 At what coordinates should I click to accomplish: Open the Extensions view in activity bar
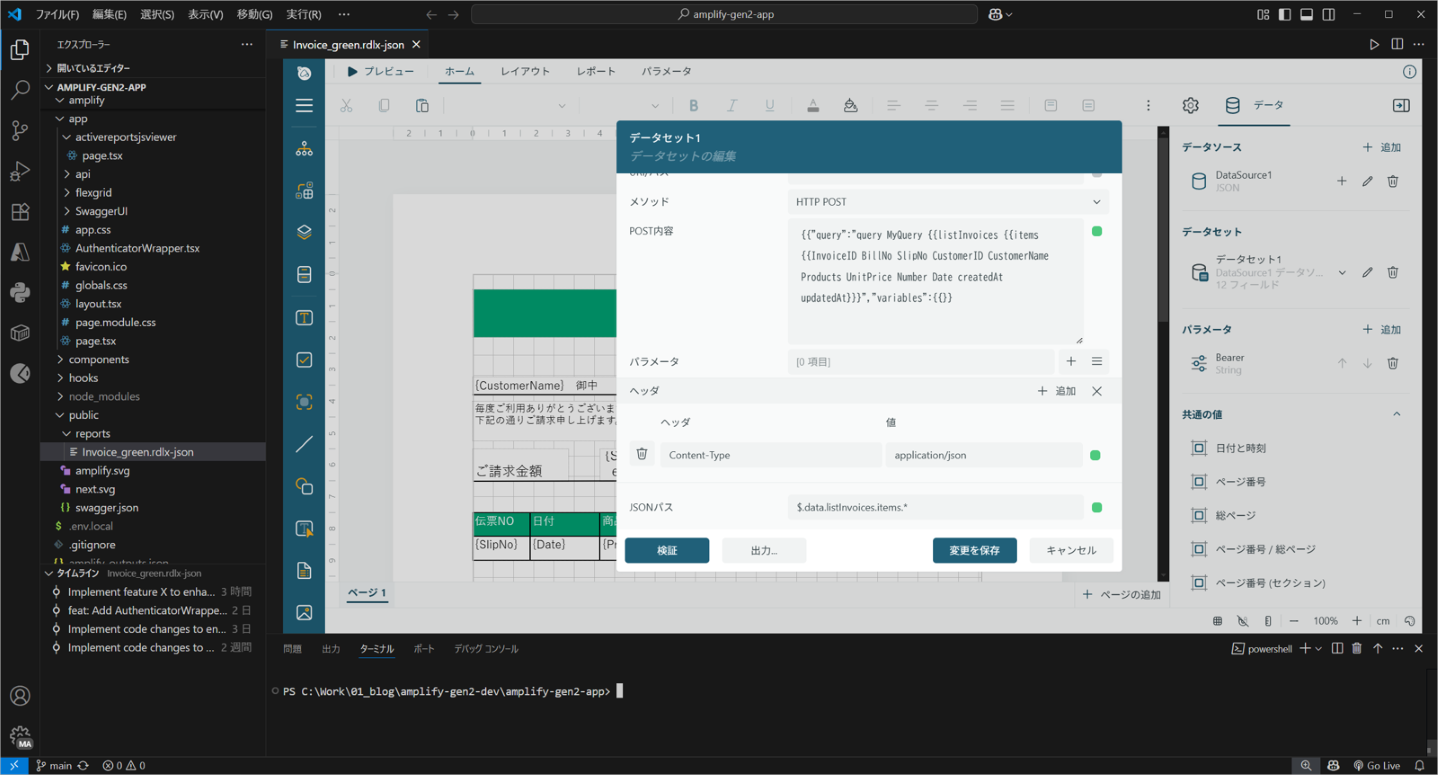(19, 212)
